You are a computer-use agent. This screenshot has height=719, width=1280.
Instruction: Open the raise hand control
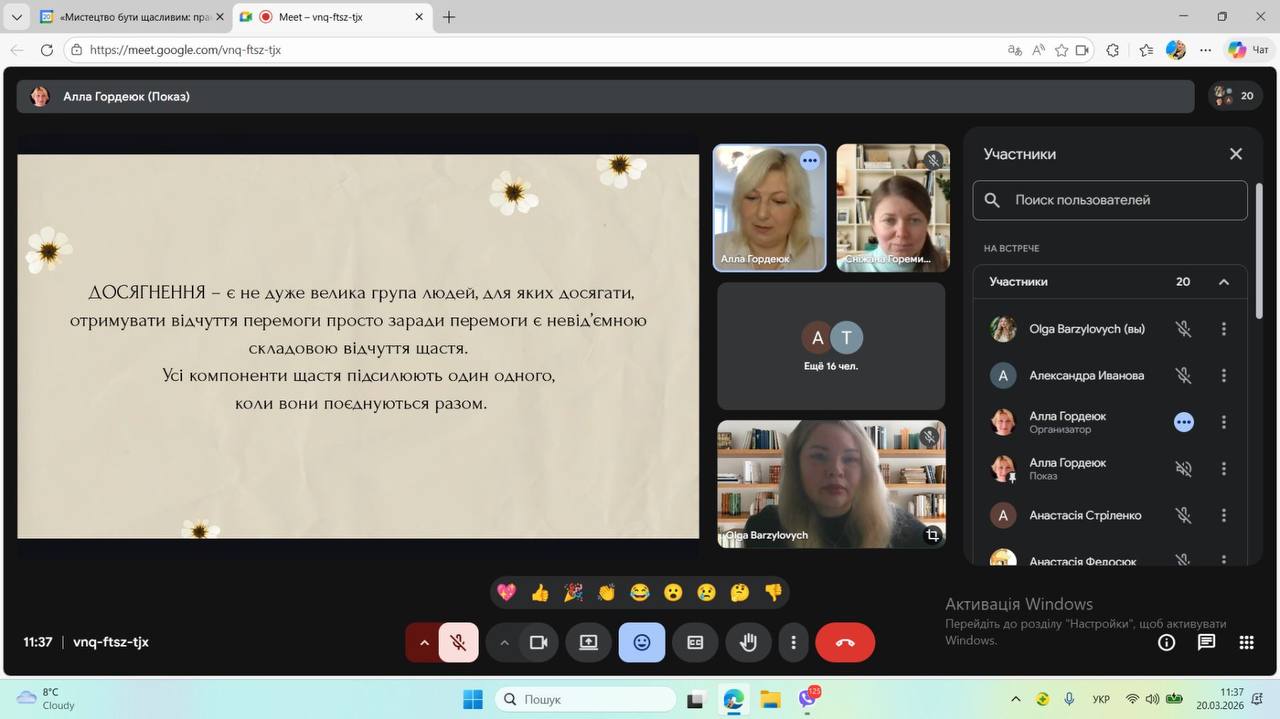748,643
